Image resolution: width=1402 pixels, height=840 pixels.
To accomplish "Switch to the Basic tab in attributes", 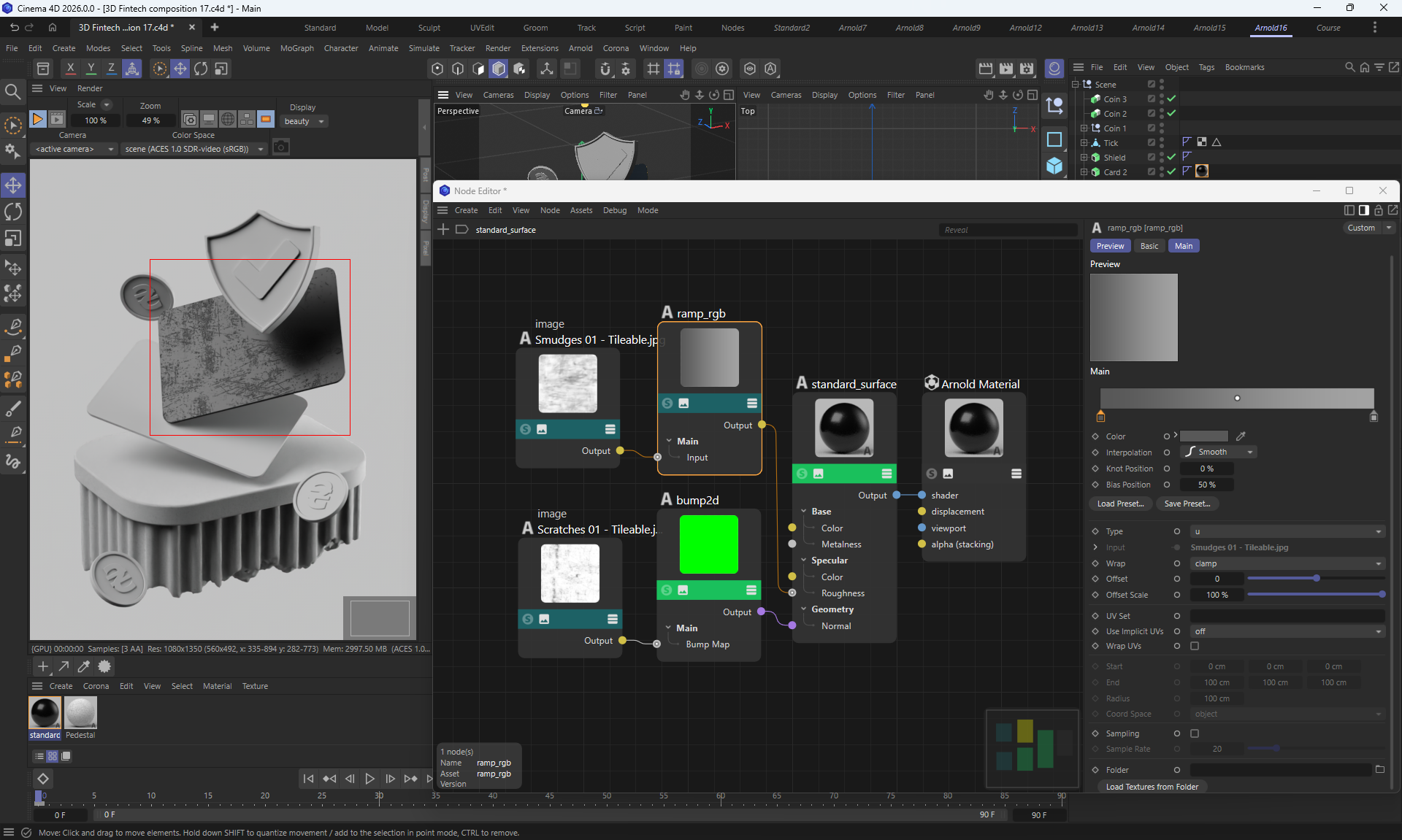I will (1149, 246).
